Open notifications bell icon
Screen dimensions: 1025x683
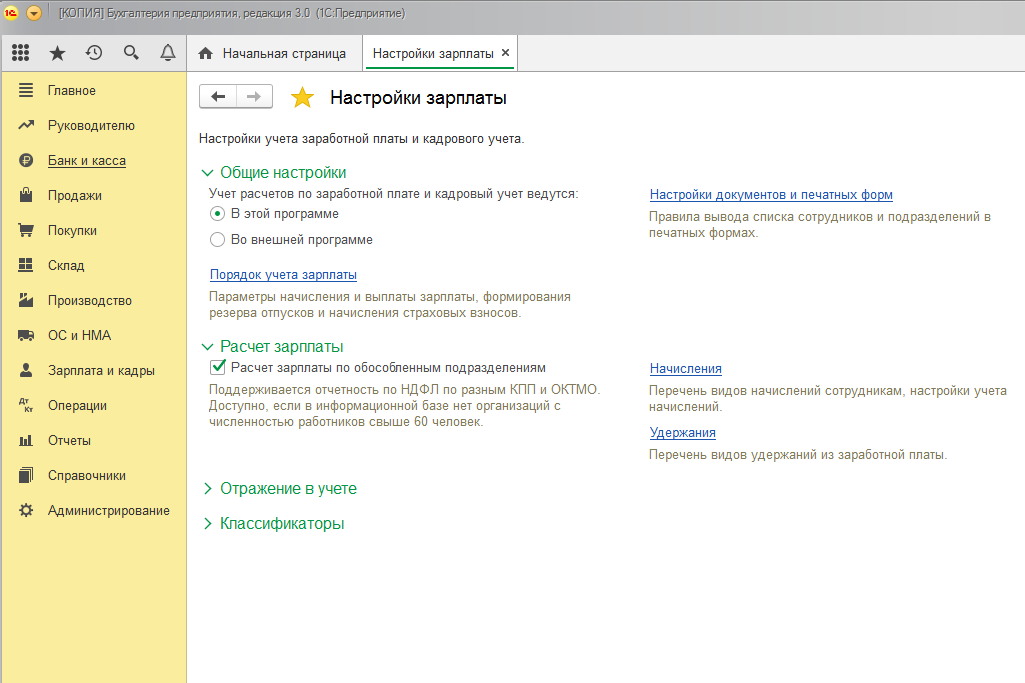(168, 53)
